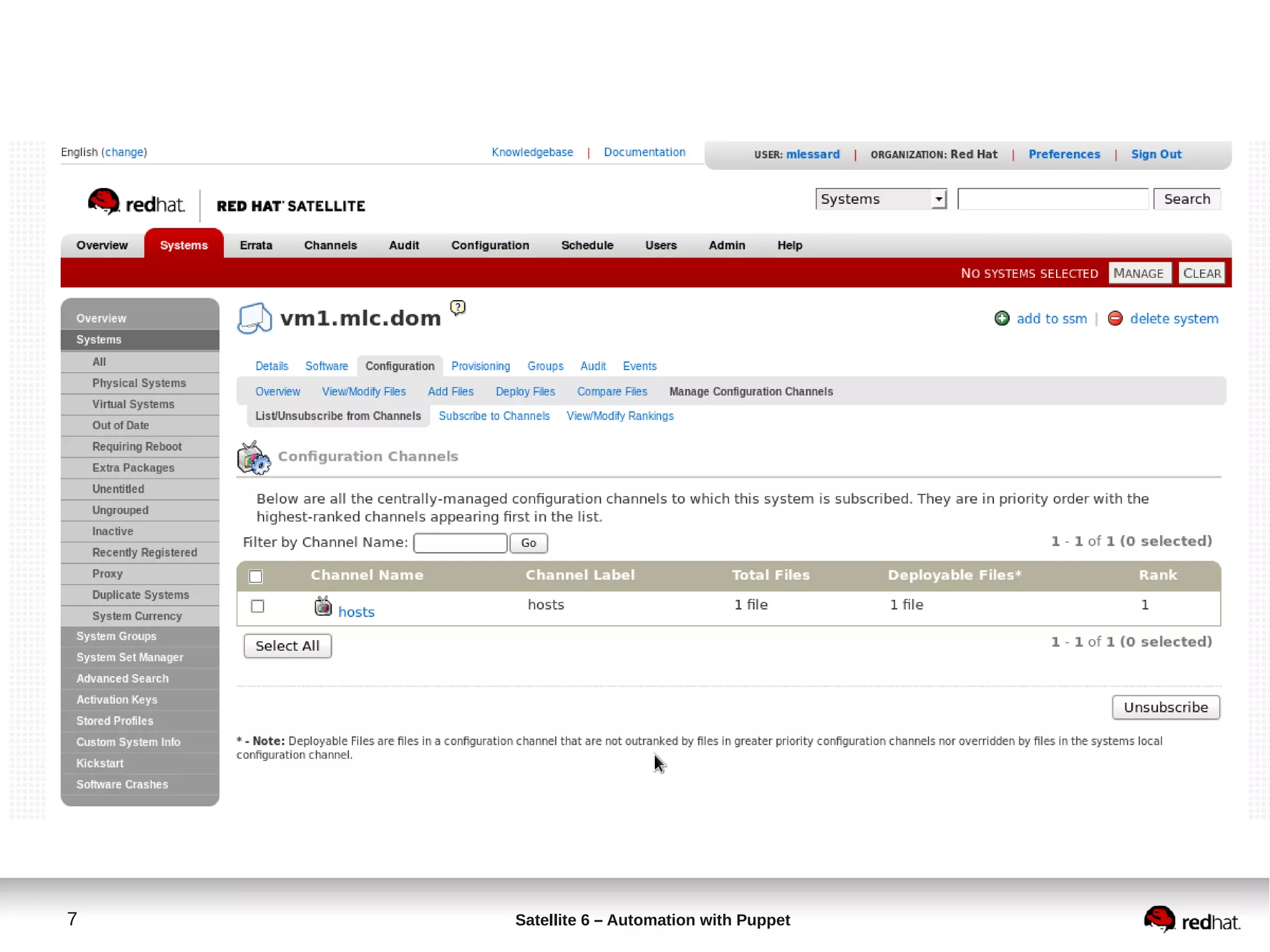The height and width of the screenshot is (952, 1270).
Task: Click the Go filter button
Action: [528, 543]
